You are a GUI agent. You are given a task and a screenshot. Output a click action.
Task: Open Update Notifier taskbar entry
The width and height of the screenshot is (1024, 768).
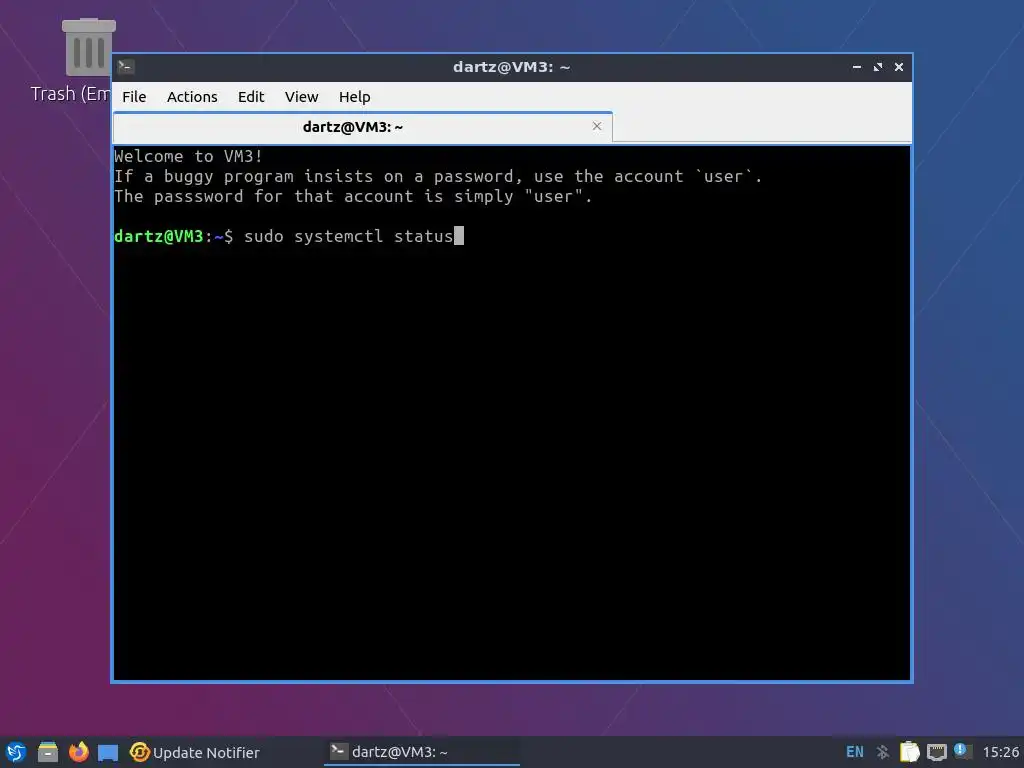pyautogui.click(x=195, y=752)
